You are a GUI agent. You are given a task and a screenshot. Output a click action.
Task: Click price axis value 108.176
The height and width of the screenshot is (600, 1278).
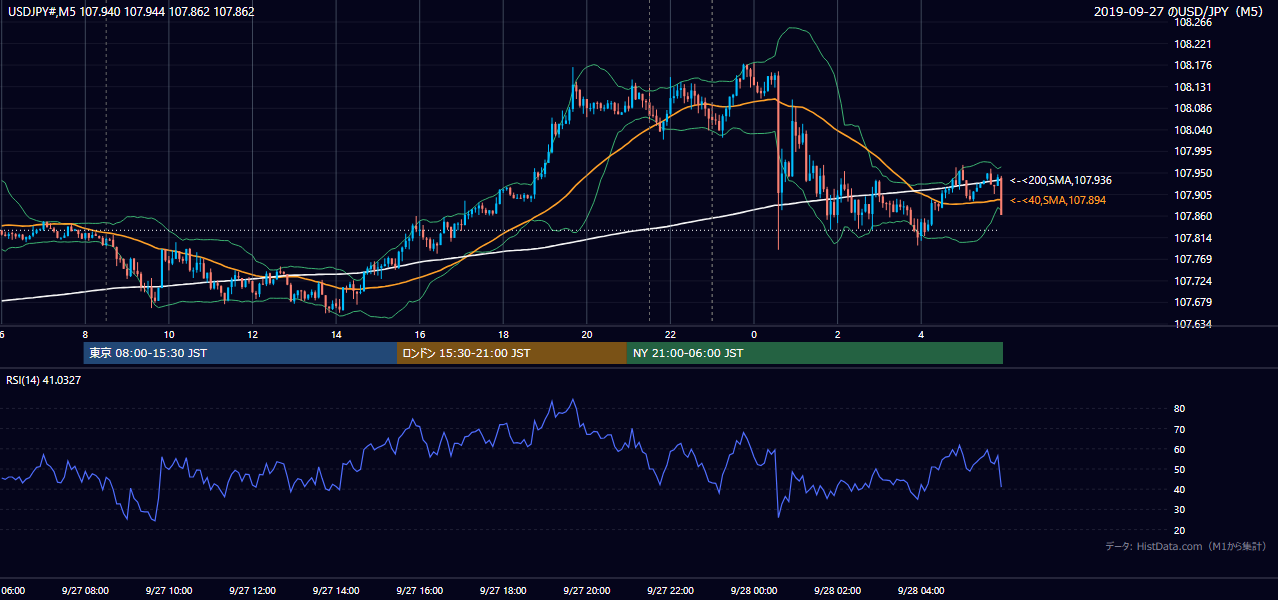point(1193,65)
